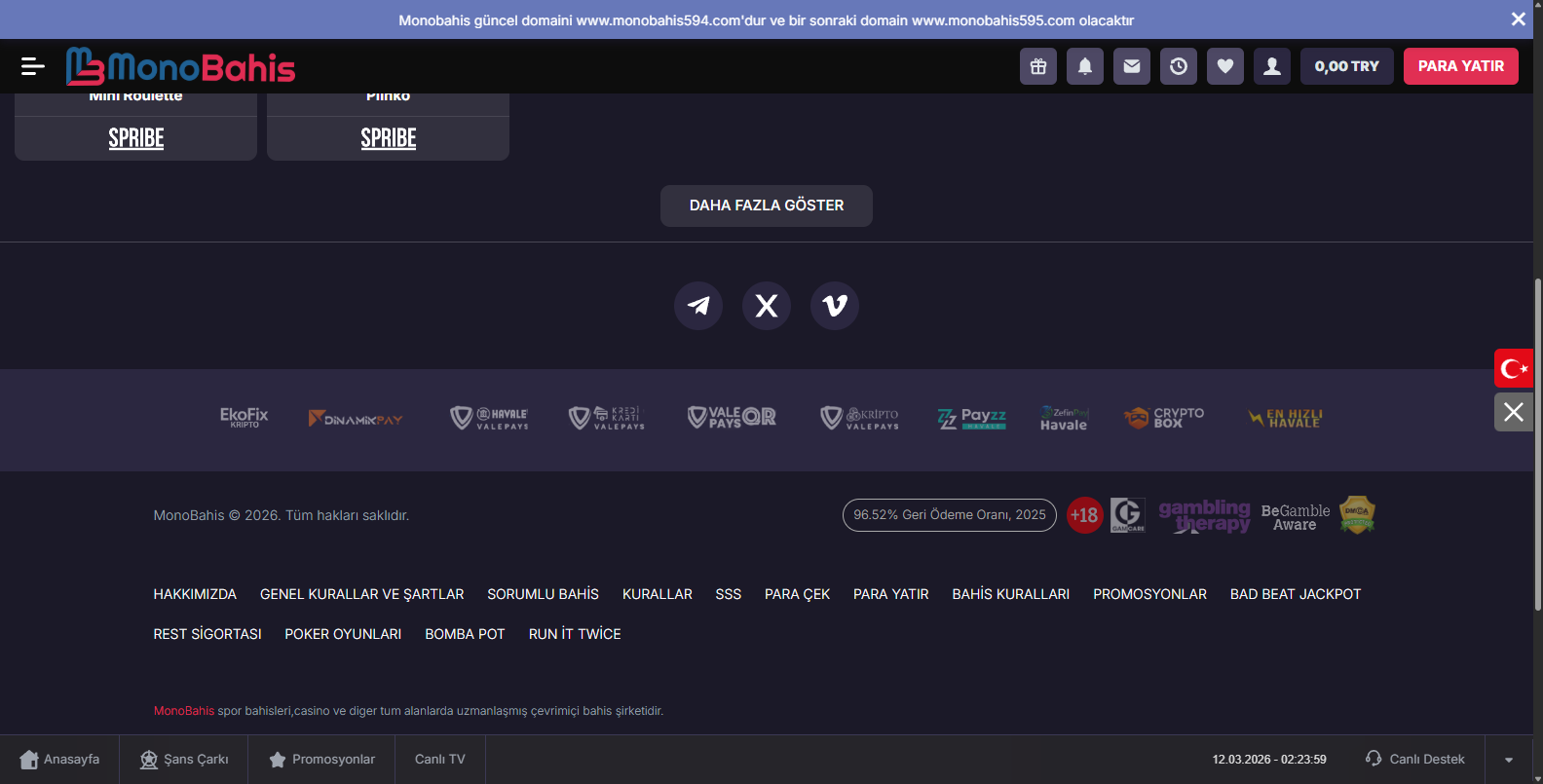
Task: Visit the X social media icon
Action: [x=767, y=306]
